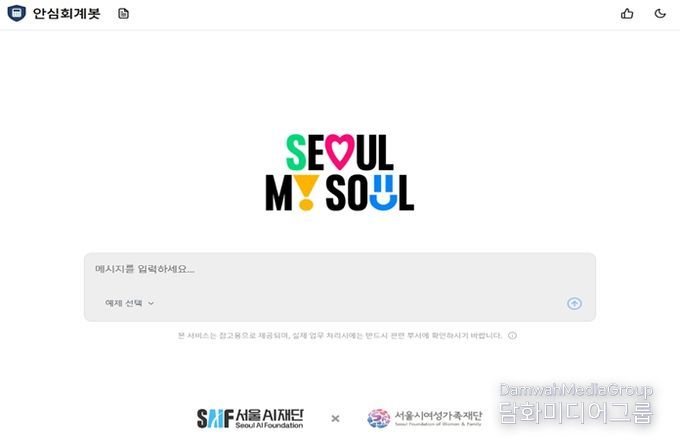Expand the 예제 선택 dropdown
Screen dimensions: 680x446
(129, 303)
